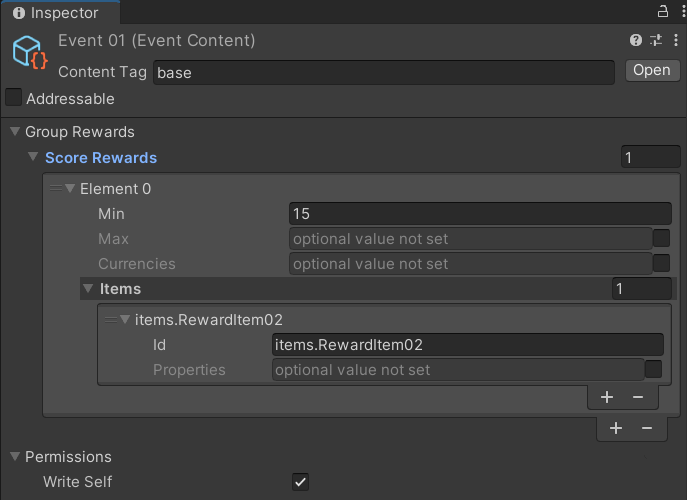Enable the optional Max value checkbox

coord(661,238)
